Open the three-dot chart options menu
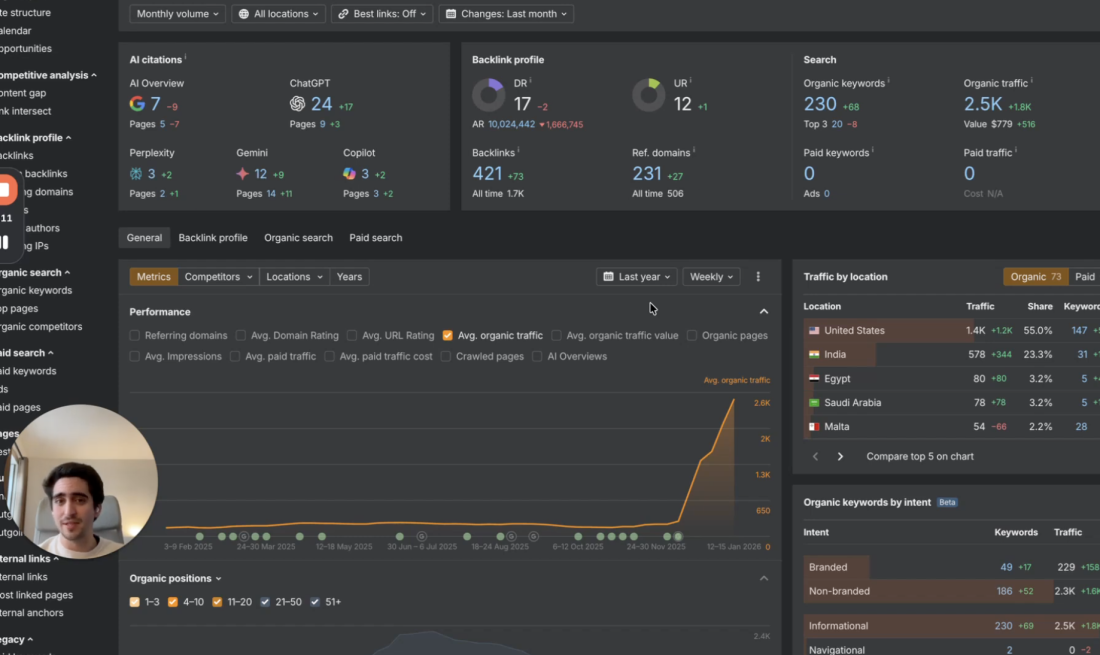The width and height of the screenshot is (1100, 655). (758, 277)
